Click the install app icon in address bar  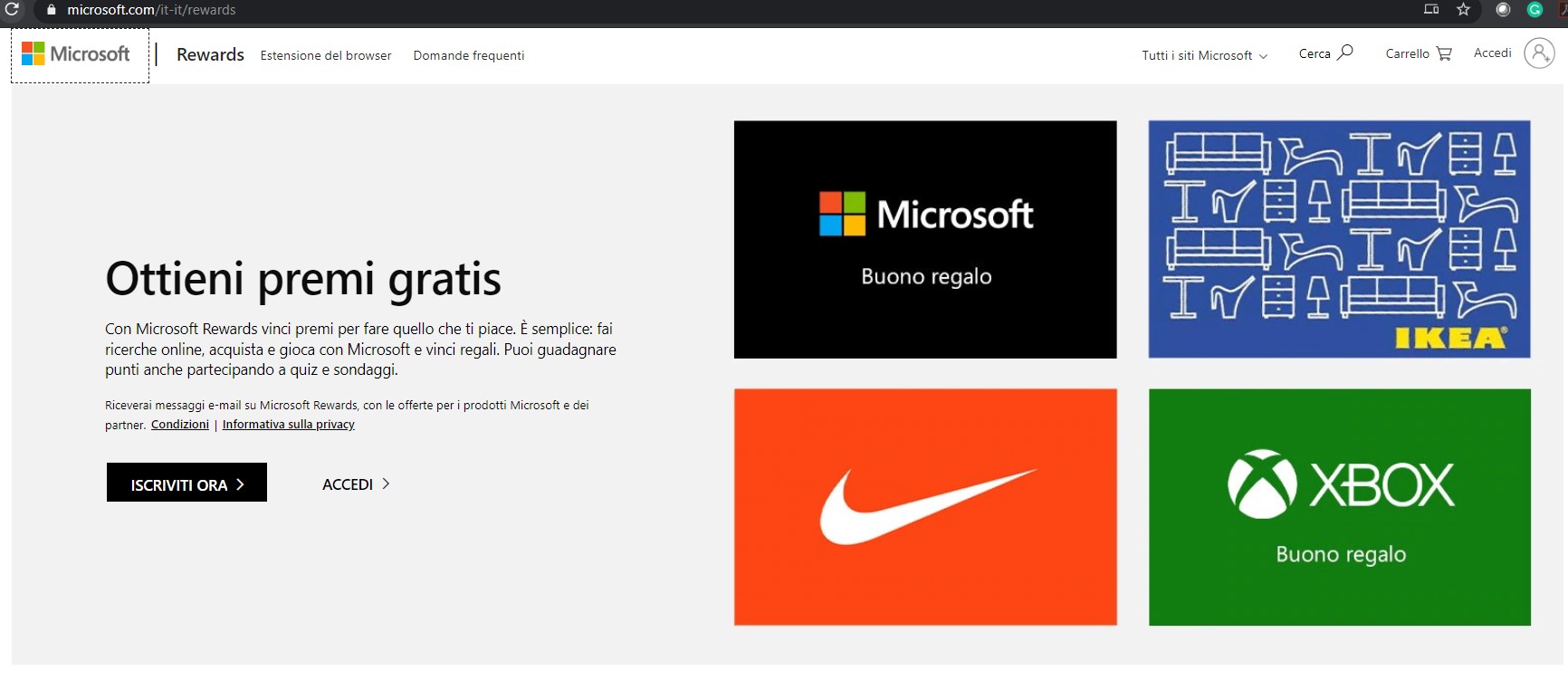(x=1431, y=10)
